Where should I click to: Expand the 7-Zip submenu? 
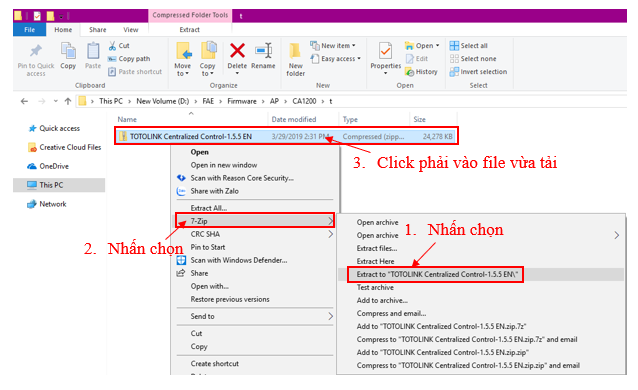click(255, 221)
